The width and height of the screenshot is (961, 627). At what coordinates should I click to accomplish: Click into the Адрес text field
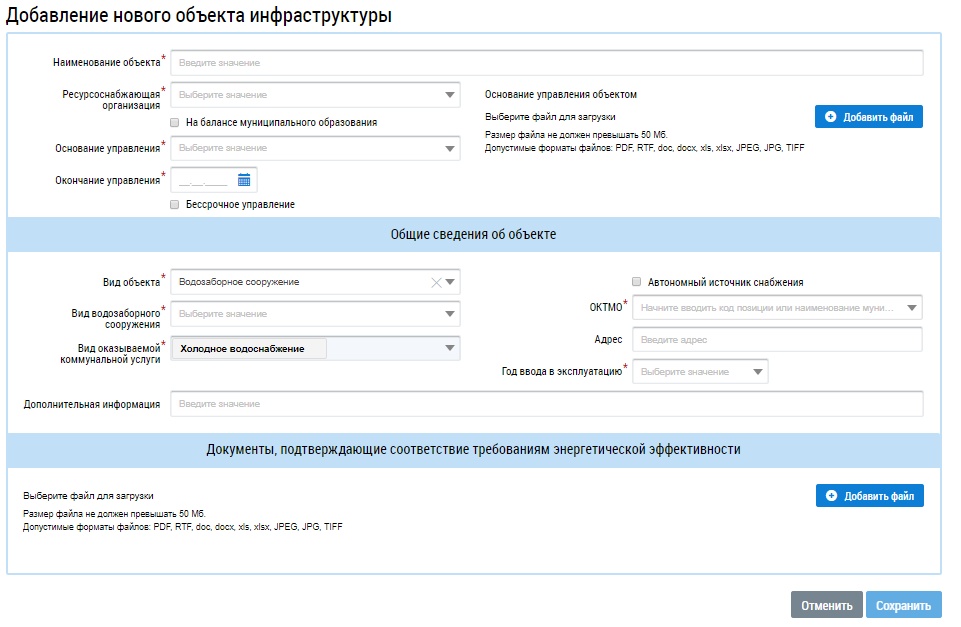[776, 340]
